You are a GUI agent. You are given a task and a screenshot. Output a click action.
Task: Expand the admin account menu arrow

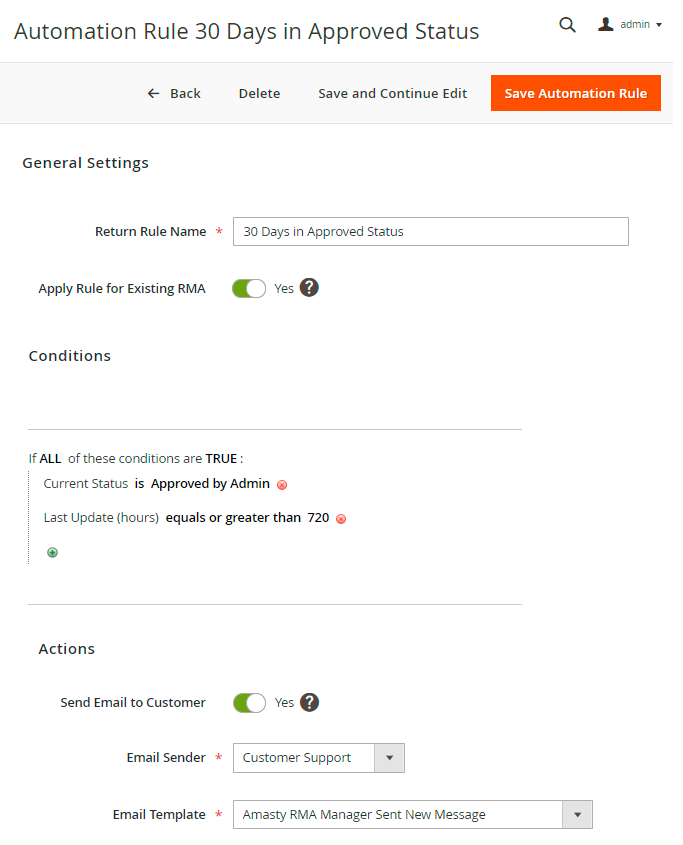pos(659,25)
